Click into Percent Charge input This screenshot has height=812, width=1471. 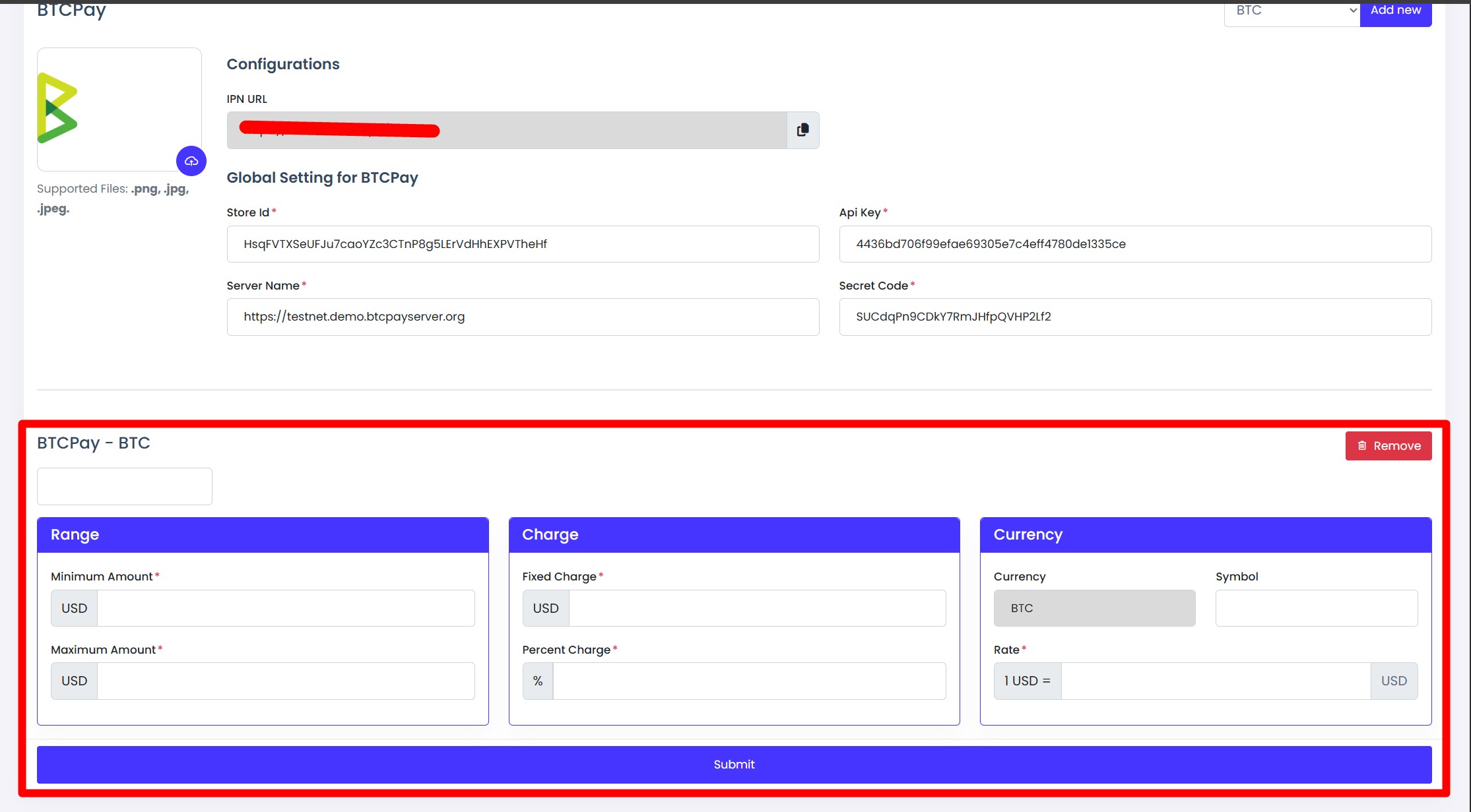(x=749, y=681)
